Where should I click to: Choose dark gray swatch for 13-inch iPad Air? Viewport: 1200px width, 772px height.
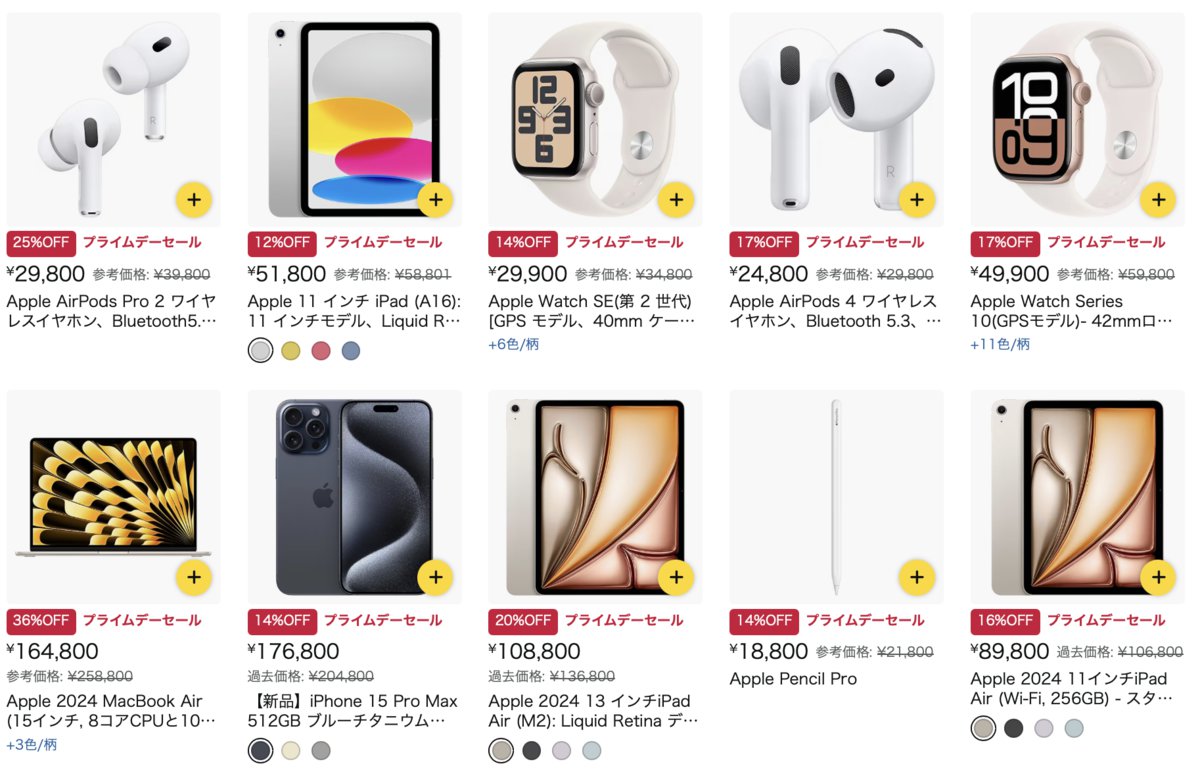point(531,751)
